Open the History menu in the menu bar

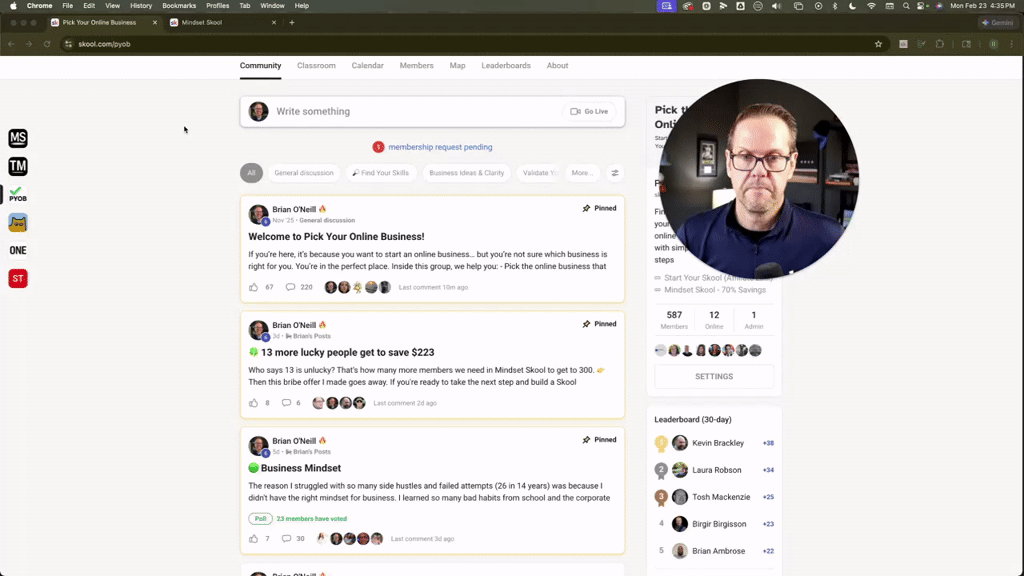coord(140,6)
